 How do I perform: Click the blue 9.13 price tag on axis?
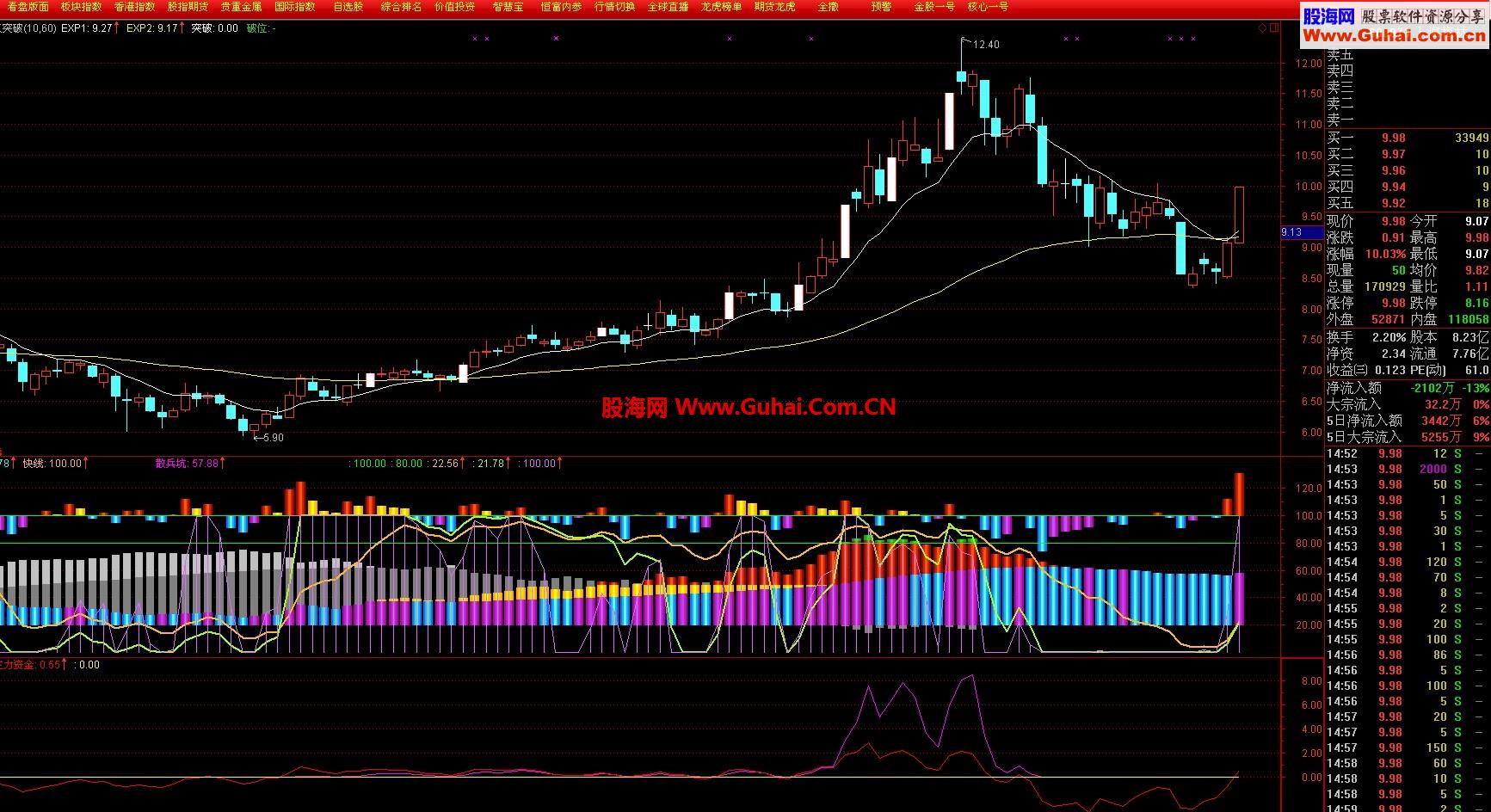[1302, 232]
